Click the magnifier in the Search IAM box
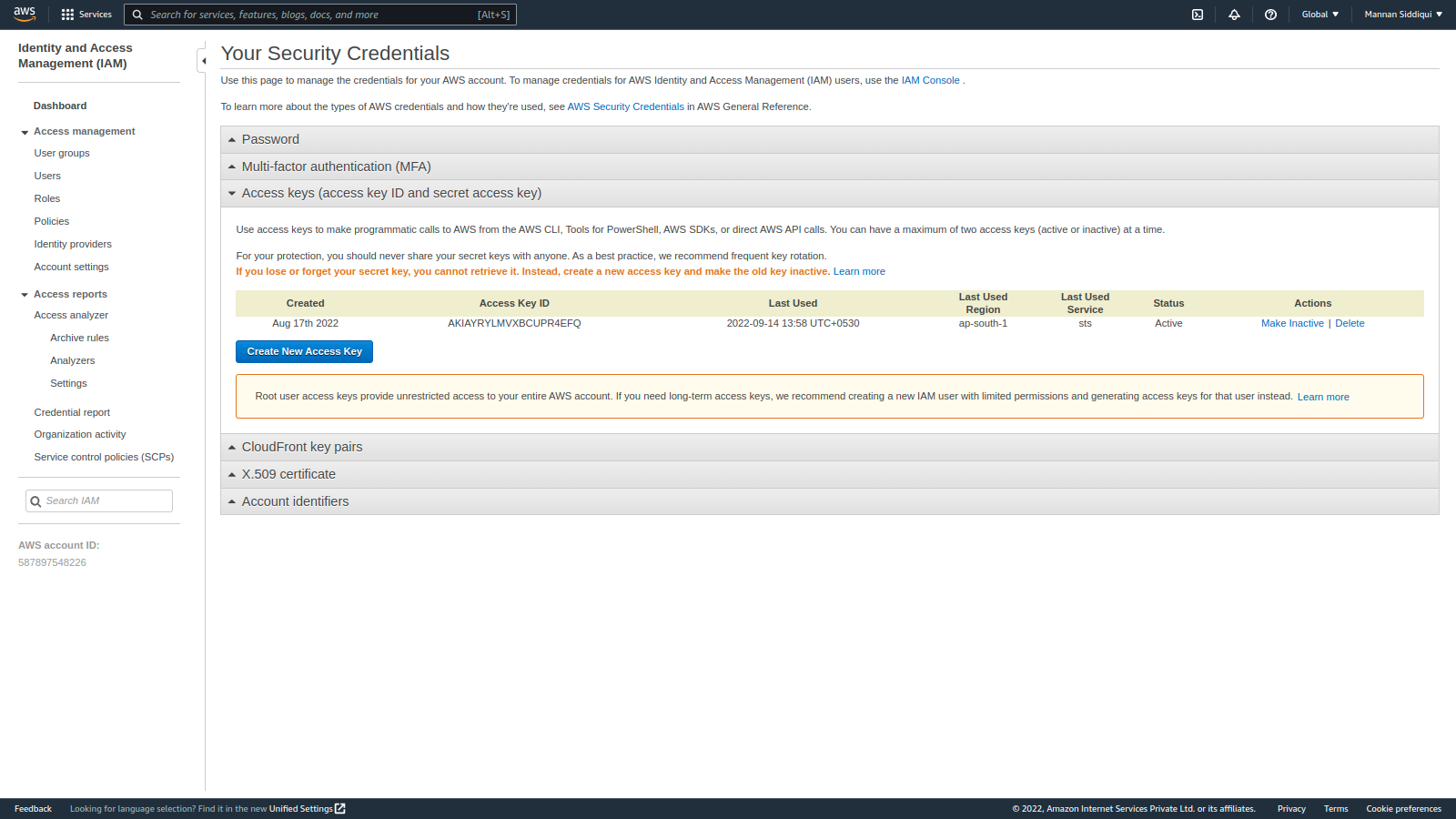The width and height of the screenshot is (1456, 819). coord(35,500)
